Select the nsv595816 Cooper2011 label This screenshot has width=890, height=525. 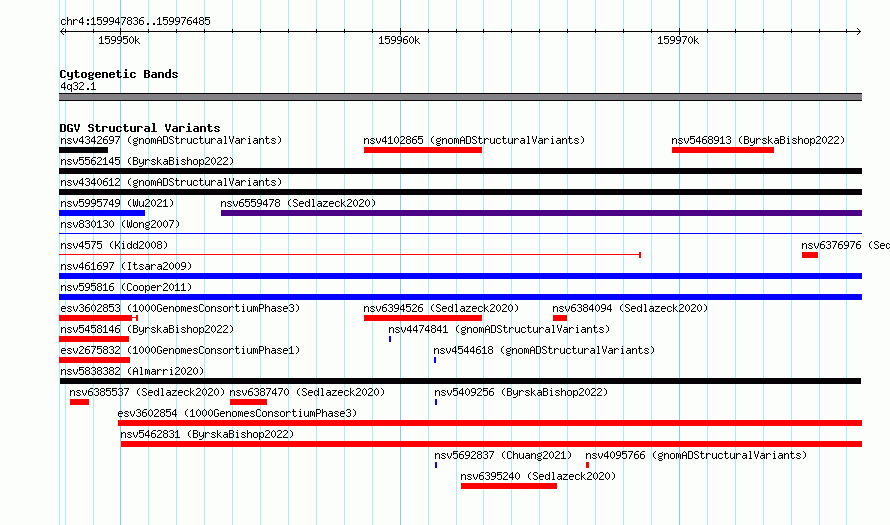point(126,287)
